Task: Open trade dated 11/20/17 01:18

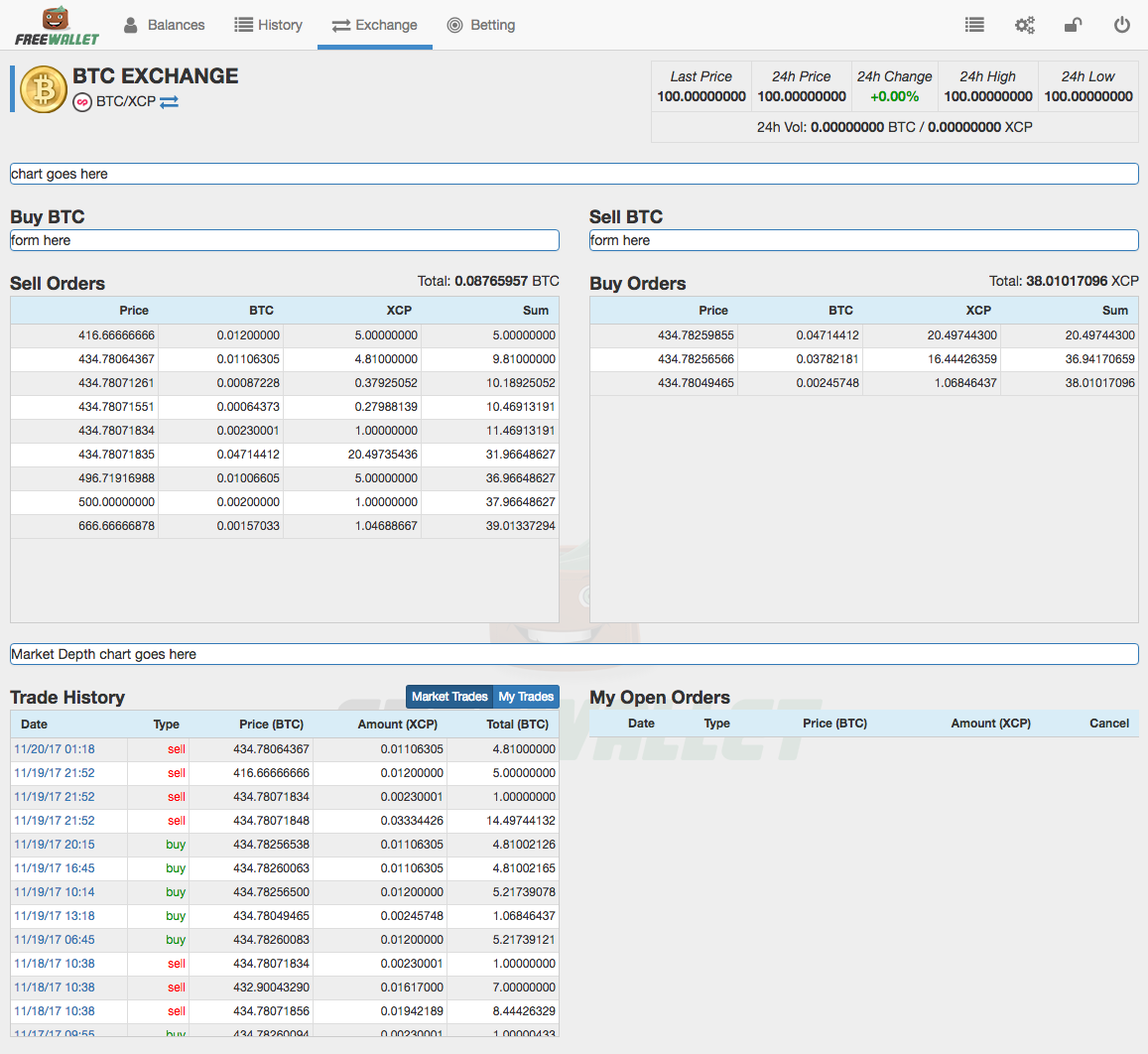Action: [x=55, y=749]
